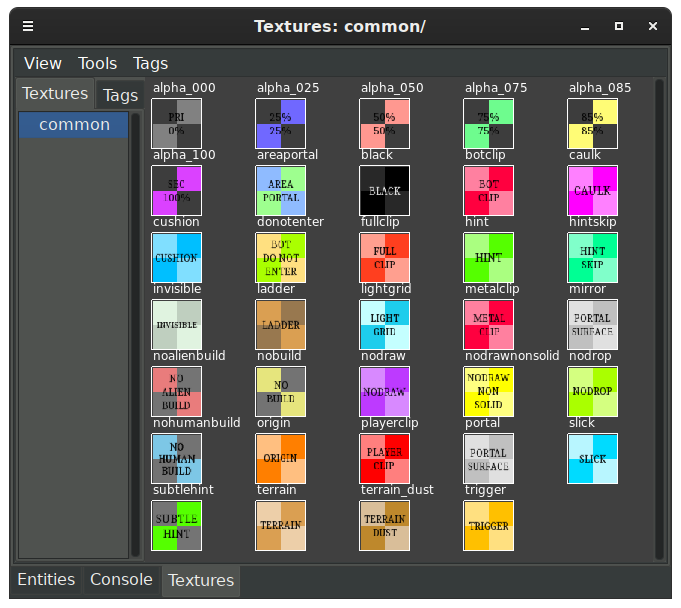The width and height of the screenshot is (681, 608).
Task: Choose the trigger texture
Action: pos(489,525)
